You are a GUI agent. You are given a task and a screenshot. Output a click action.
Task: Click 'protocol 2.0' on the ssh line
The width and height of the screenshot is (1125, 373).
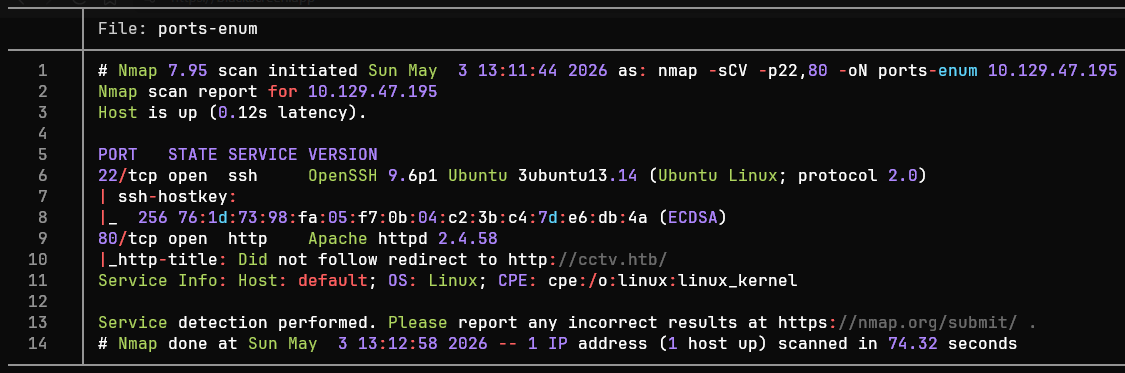(857, 175)
